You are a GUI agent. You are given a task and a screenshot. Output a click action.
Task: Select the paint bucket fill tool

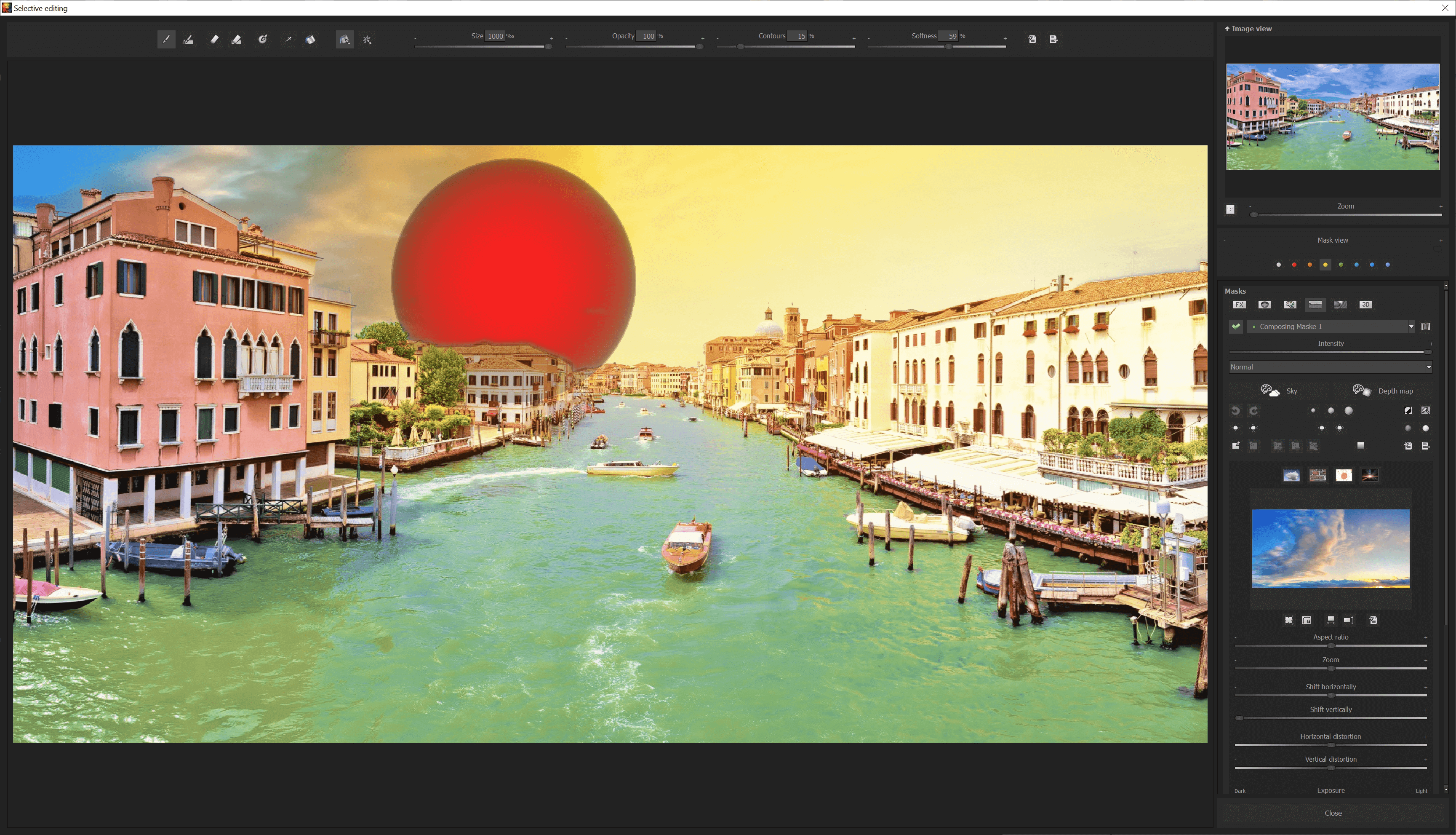[x=310, y=40]
